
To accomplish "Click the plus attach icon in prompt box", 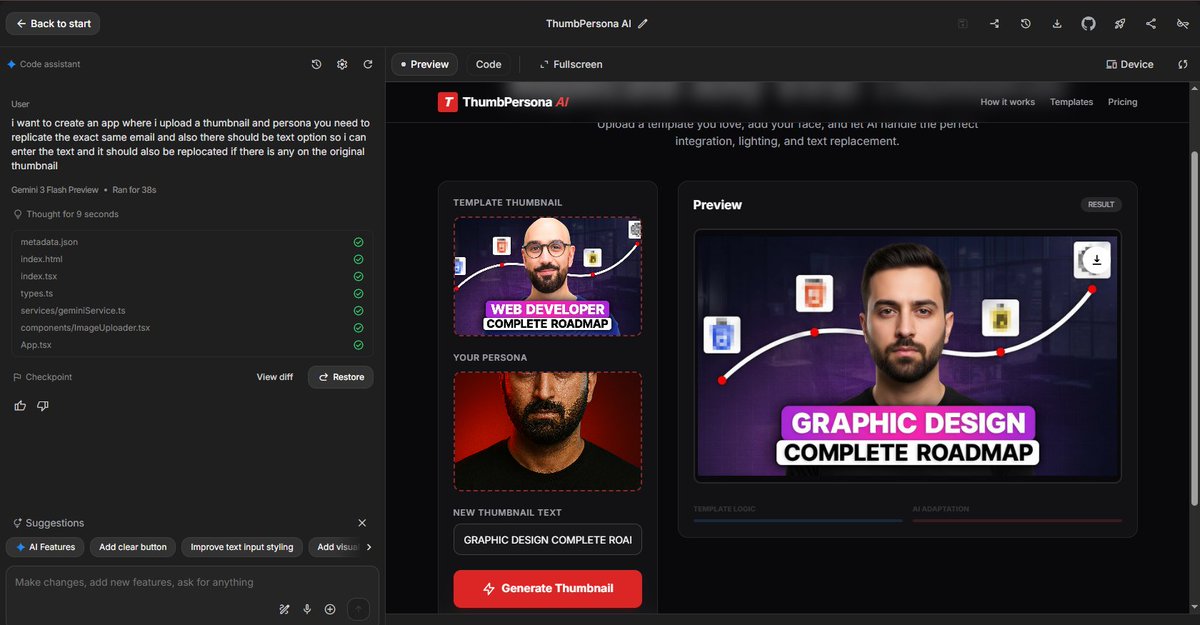I will [x=330, y=609].
